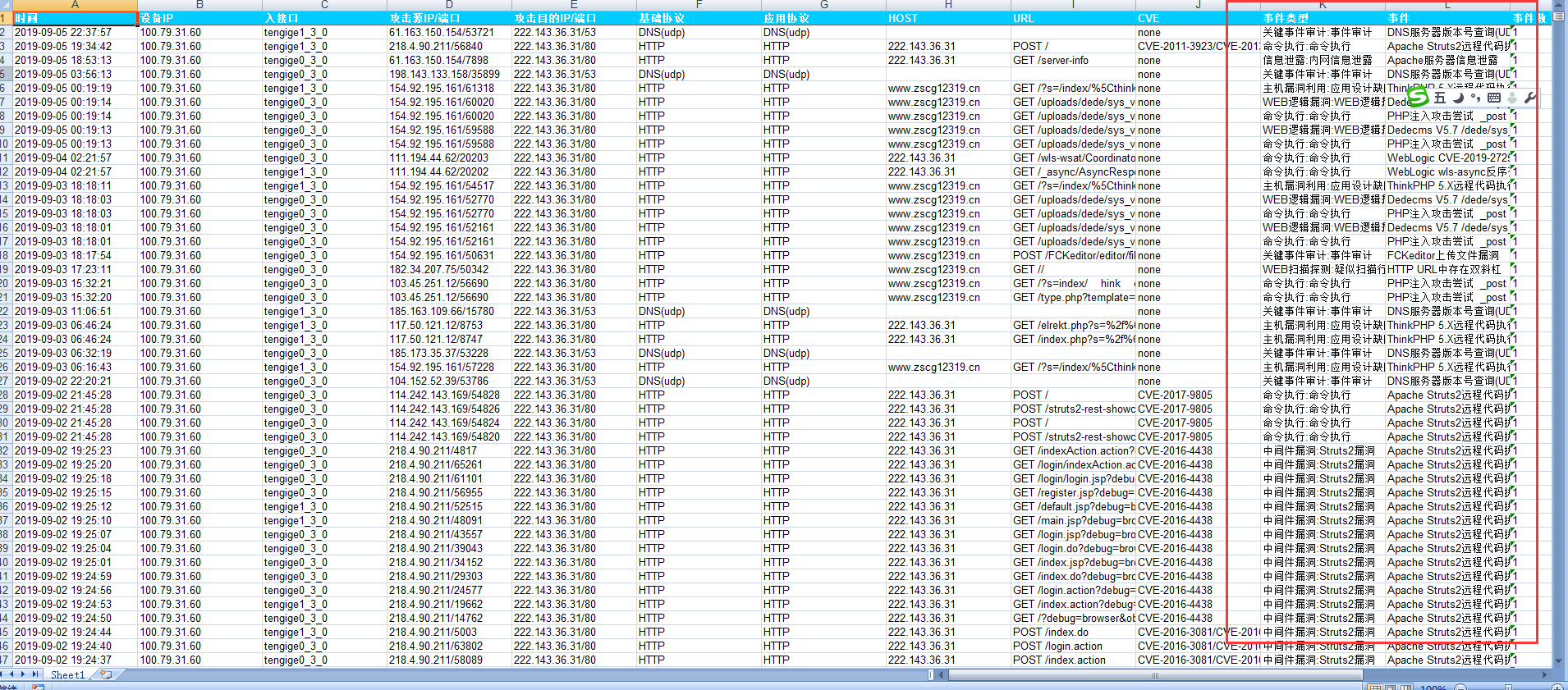Click the cell 218.4.90.211/58089
This screenshot has height=690, width=1568.
[449, 660]
